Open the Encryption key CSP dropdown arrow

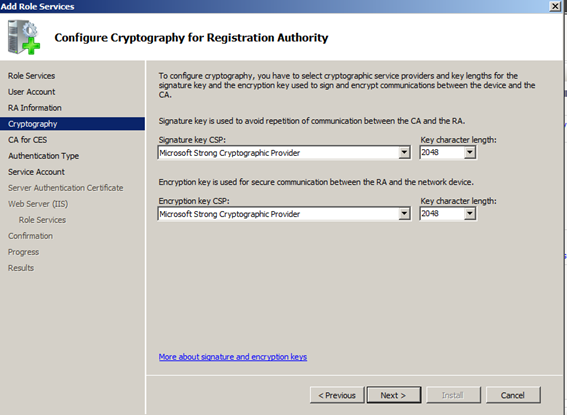click(x=404, y=214)
